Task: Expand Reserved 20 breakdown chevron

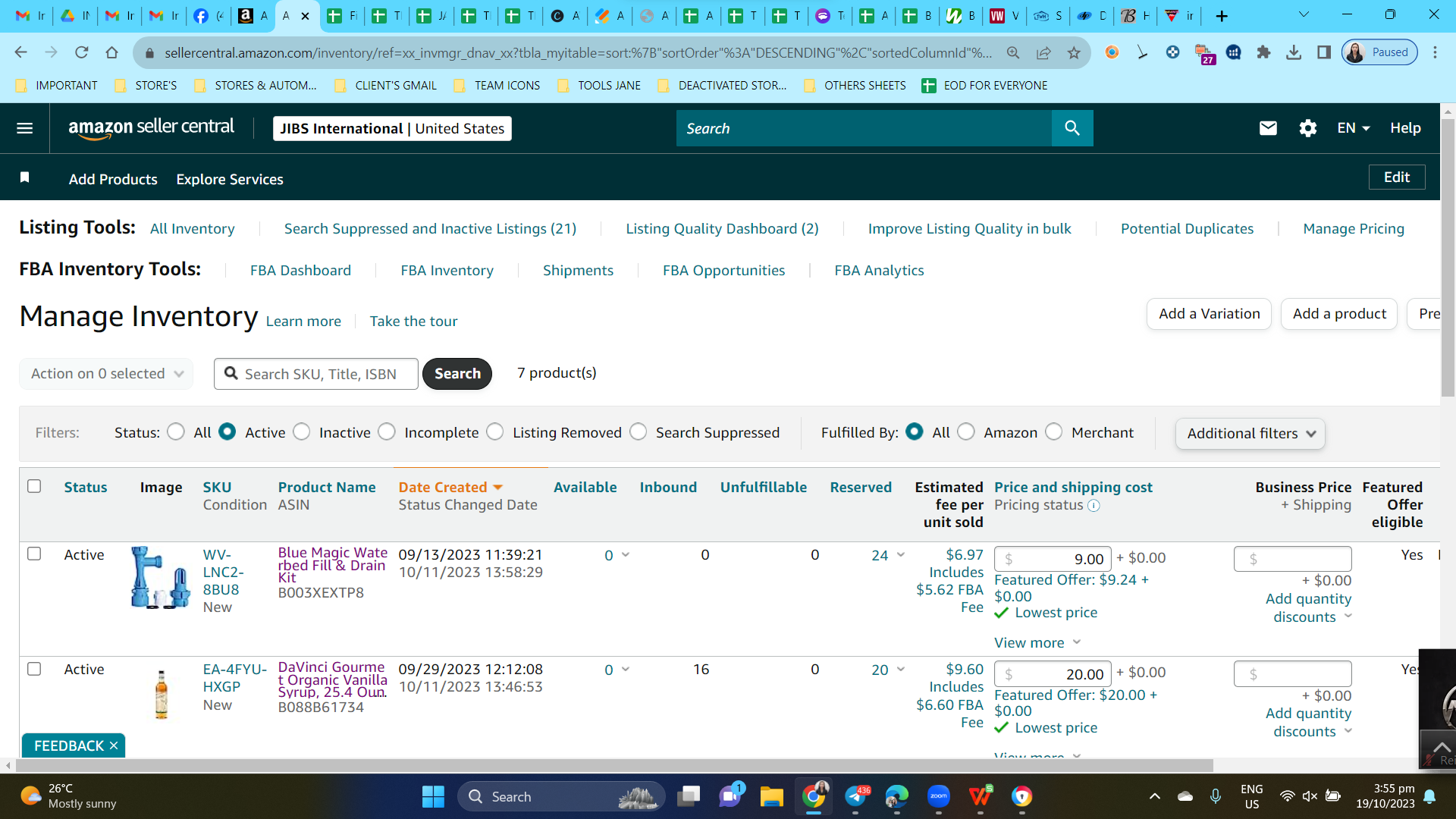Action: (x=901, y=670)
